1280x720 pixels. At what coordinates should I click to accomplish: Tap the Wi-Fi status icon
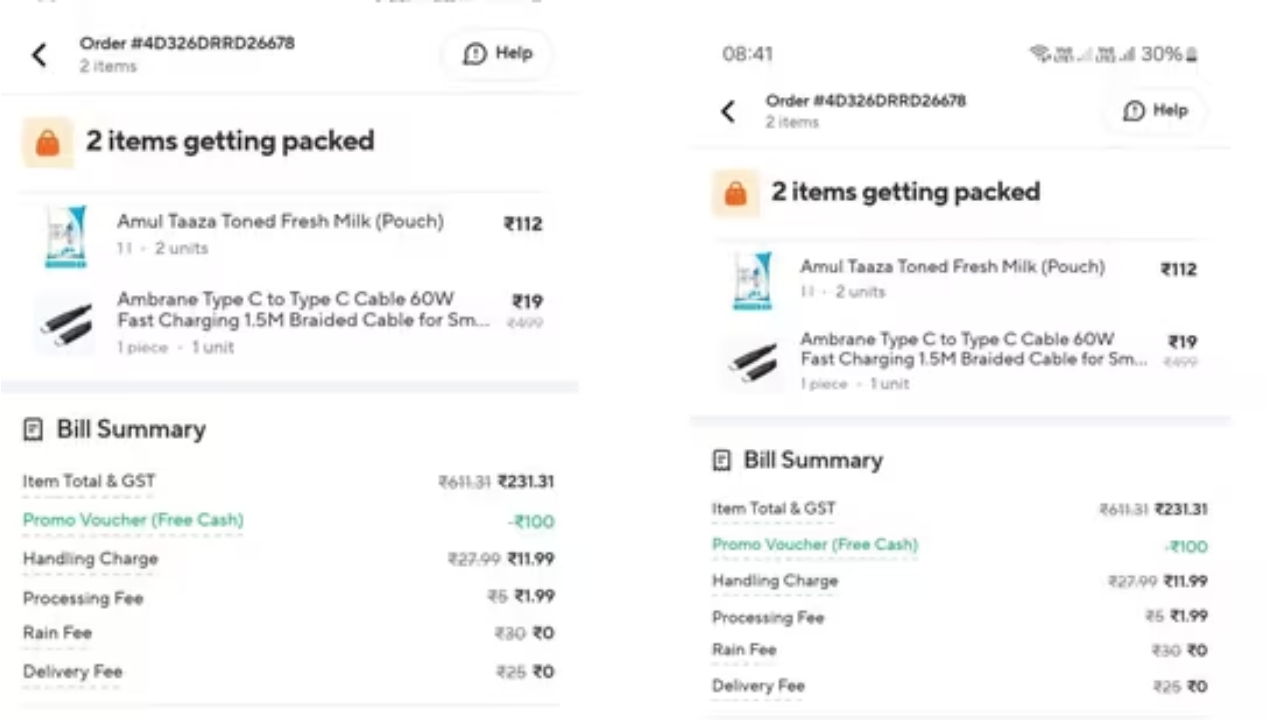point(1040,54)
